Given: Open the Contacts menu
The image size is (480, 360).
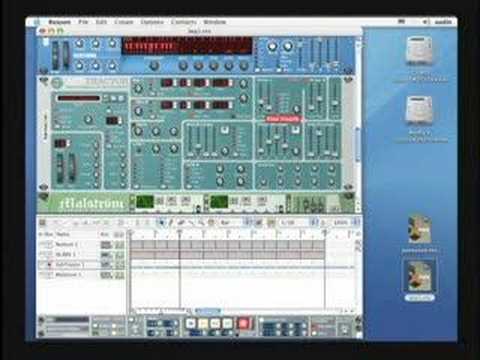Looking at the screenshot, I should [184, 22].
